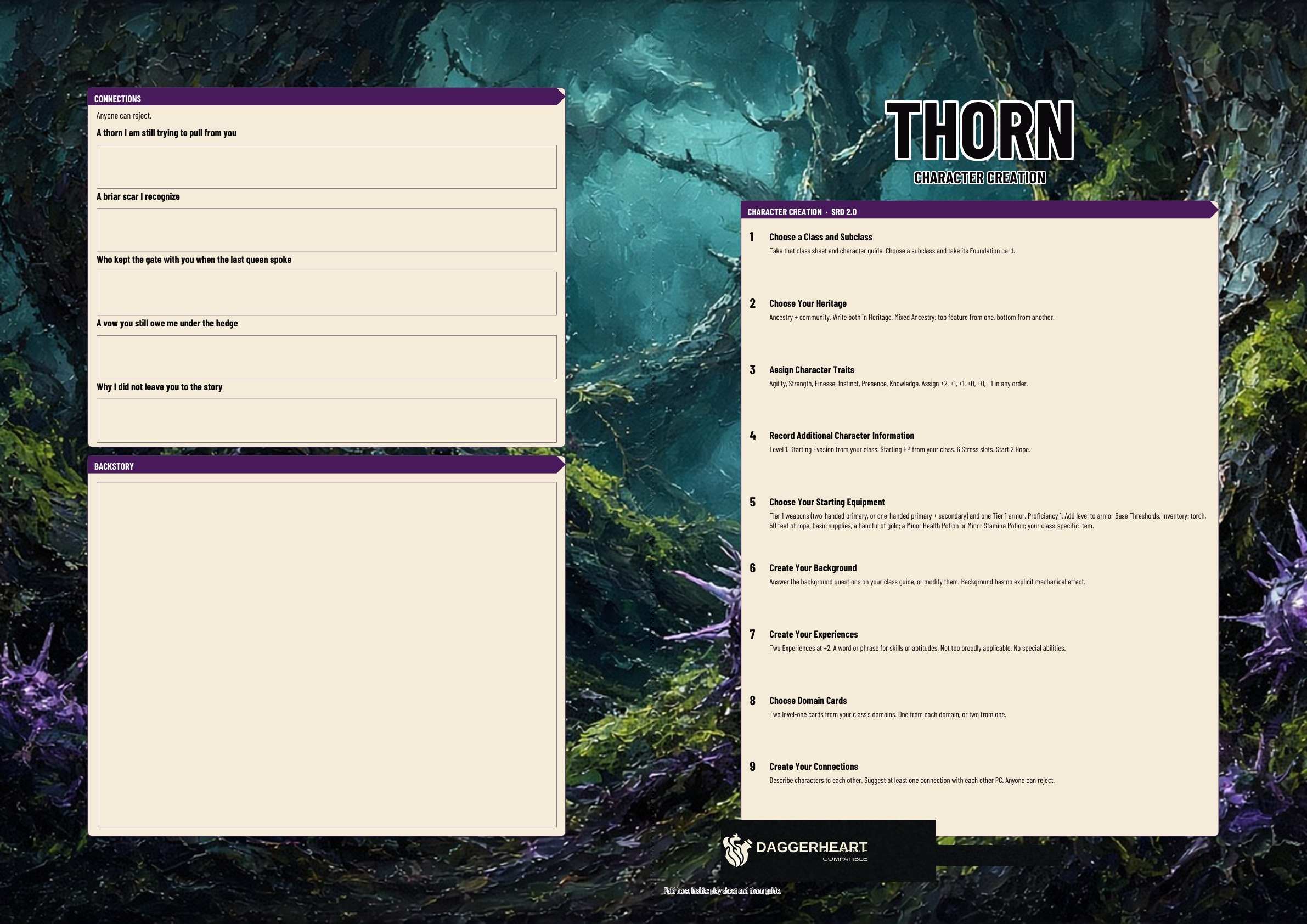Click the 'Answer the background questions' description line

(927, 582)
